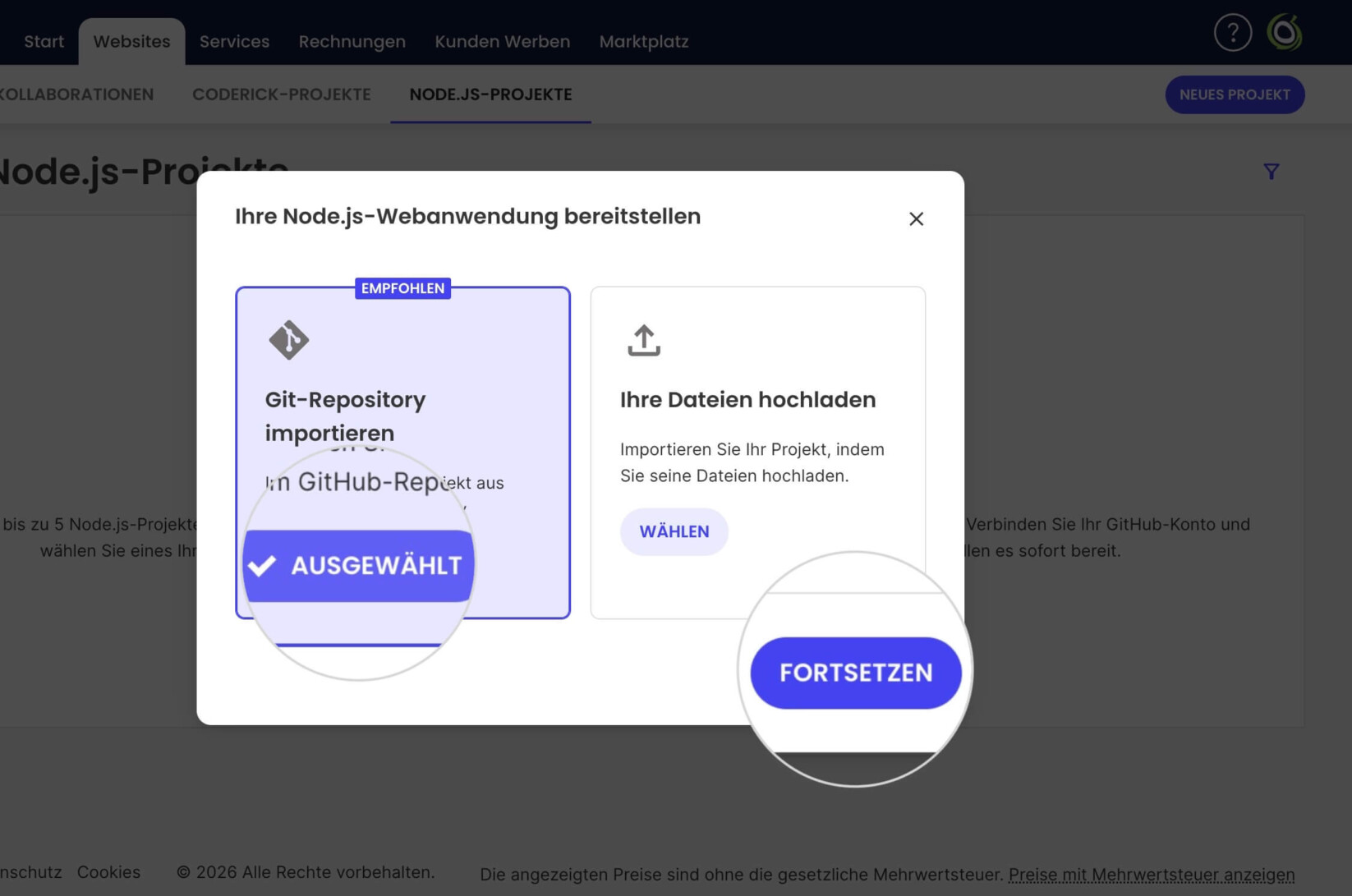Click the Fortsetzen button
The image size is (1352, 896).
(x=856, y=673)
